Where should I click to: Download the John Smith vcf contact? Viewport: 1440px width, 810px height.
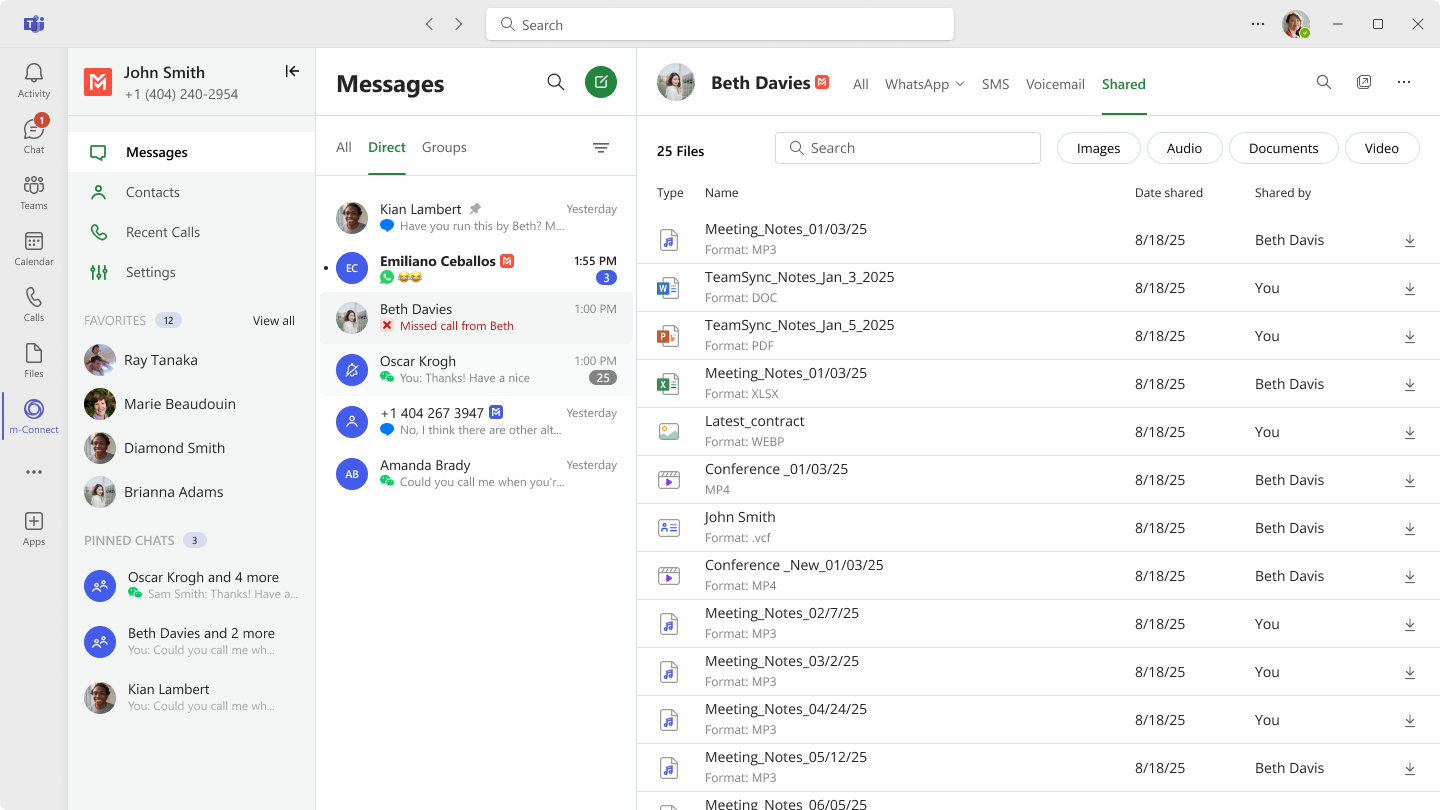[1410, 528]
